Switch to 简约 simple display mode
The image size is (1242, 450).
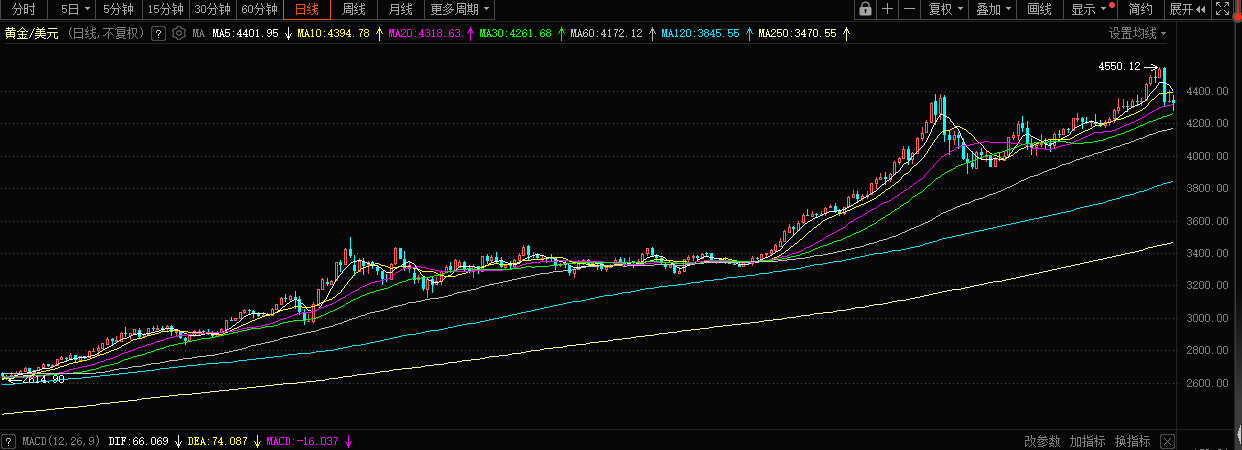pos(1141,10)
